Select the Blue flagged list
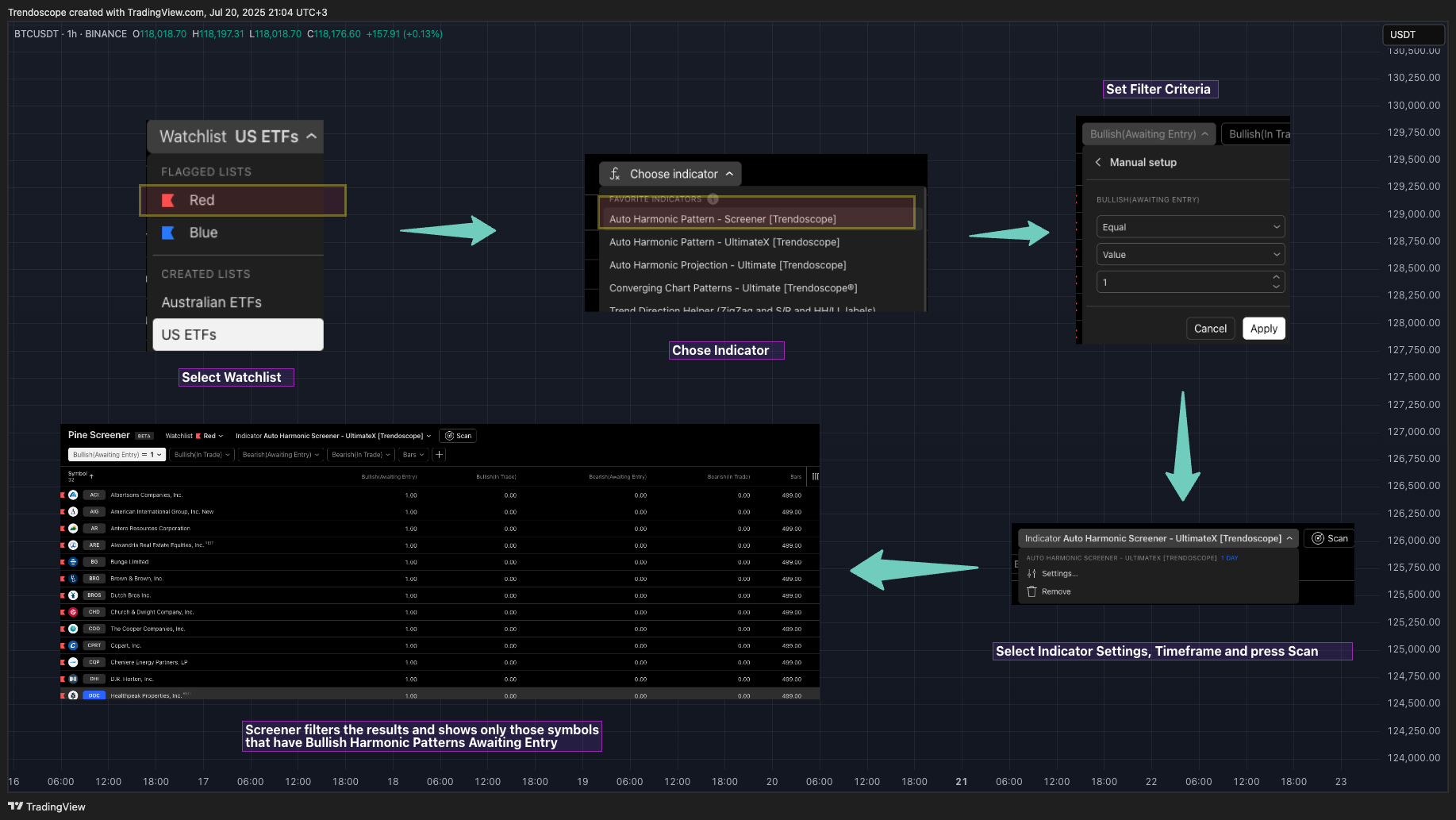1456x820 pixels. coord(237,233)
